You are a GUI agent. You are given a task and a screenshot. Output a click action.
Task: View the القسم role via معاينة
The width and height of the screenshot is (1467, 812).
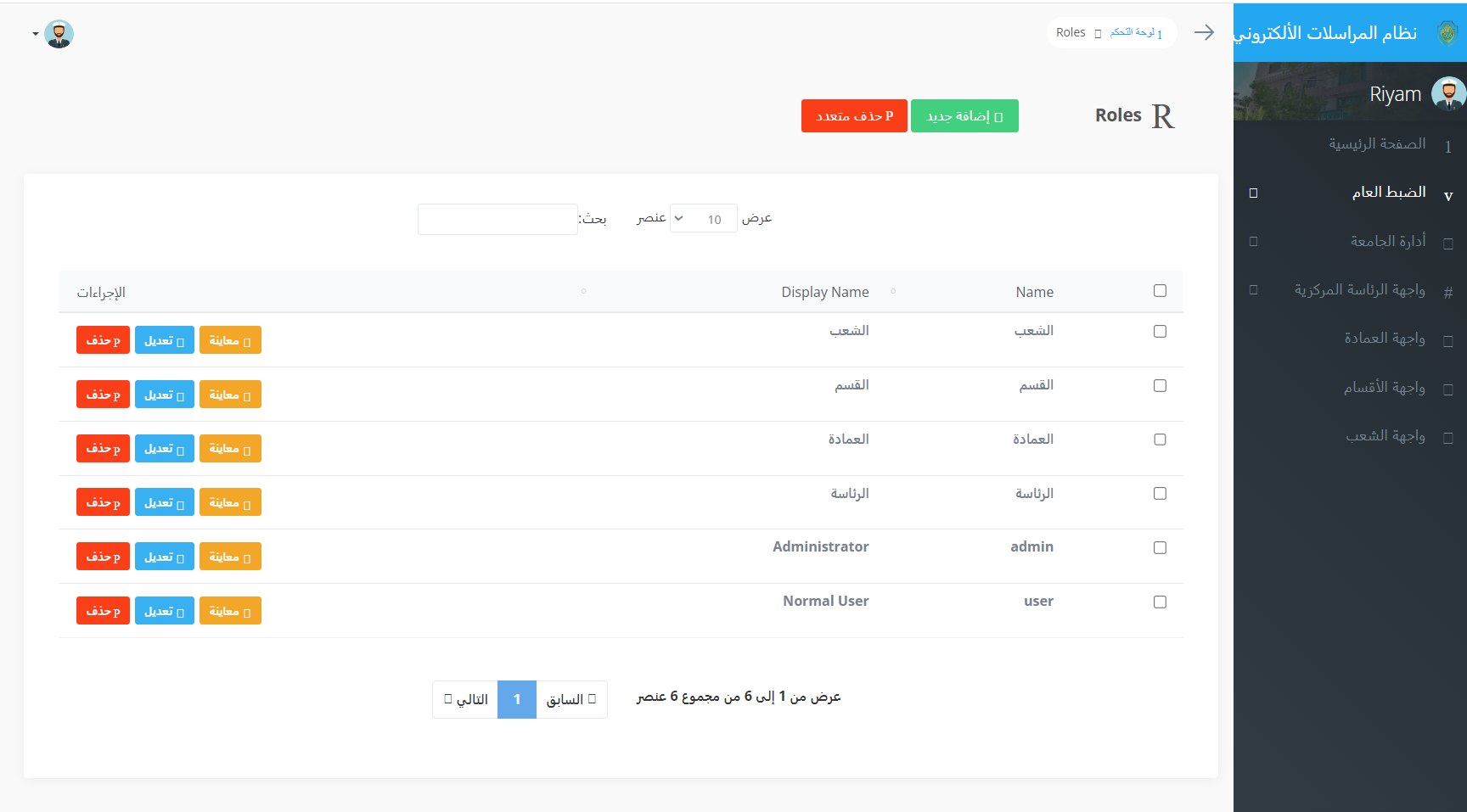click(230, 395)
